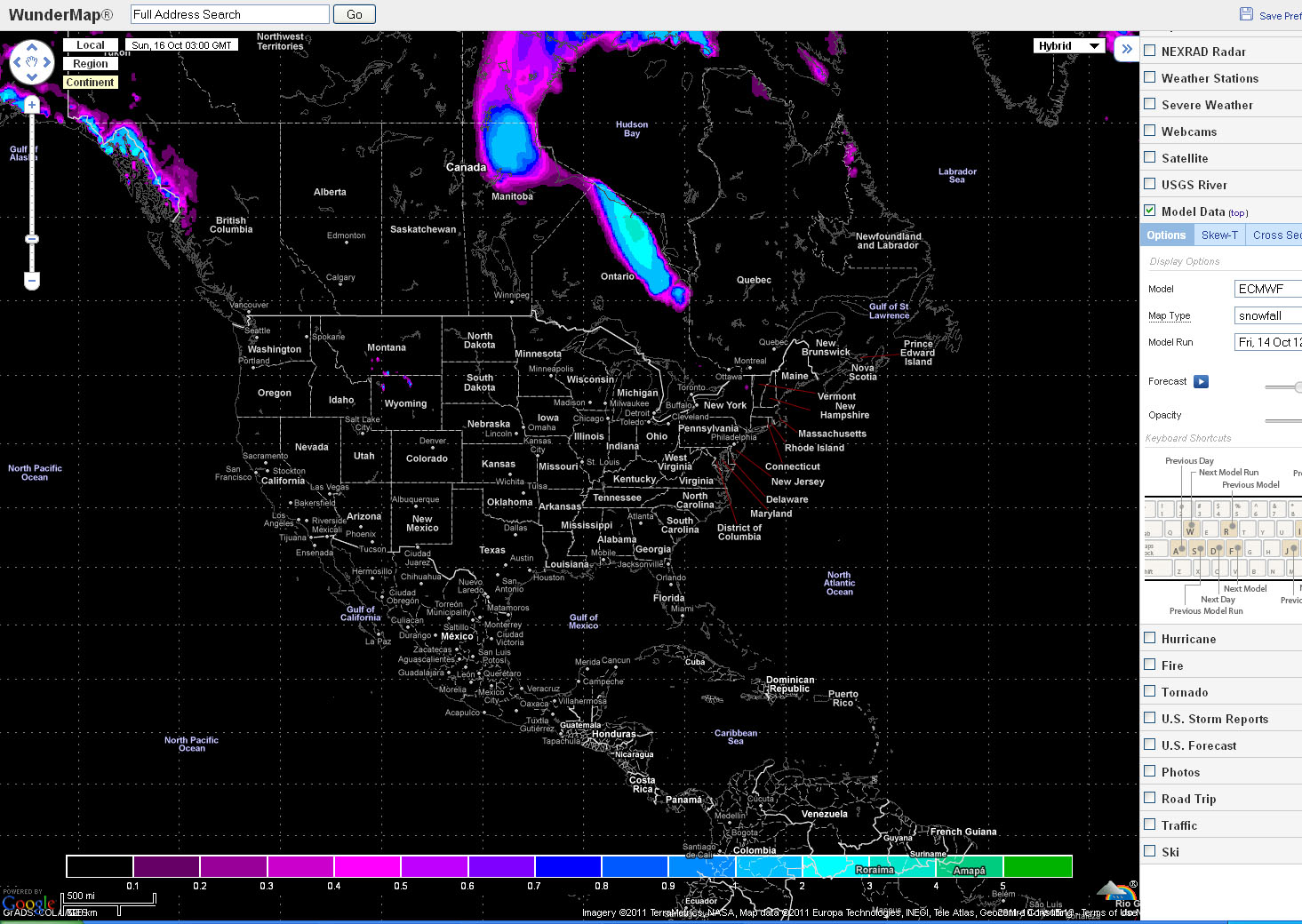Collapse the side panel with double-arrow icon

click(x=1127, y=49)
